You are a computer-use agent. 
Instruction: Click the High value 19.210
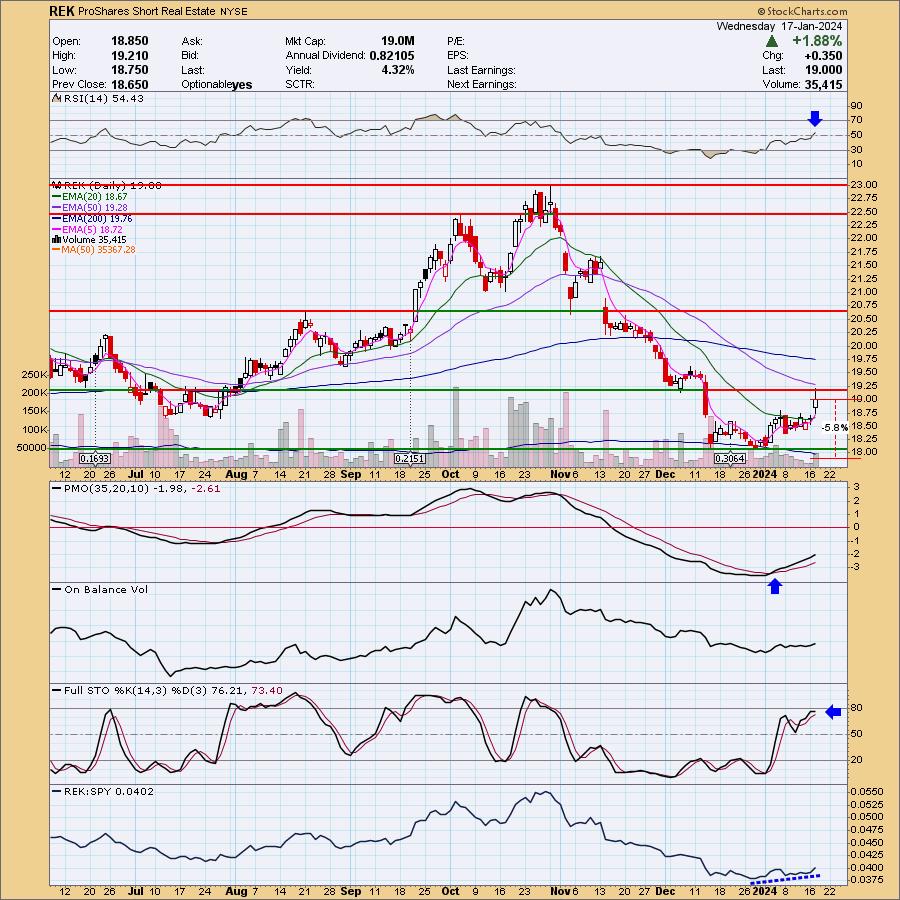(x=130, y=55)
